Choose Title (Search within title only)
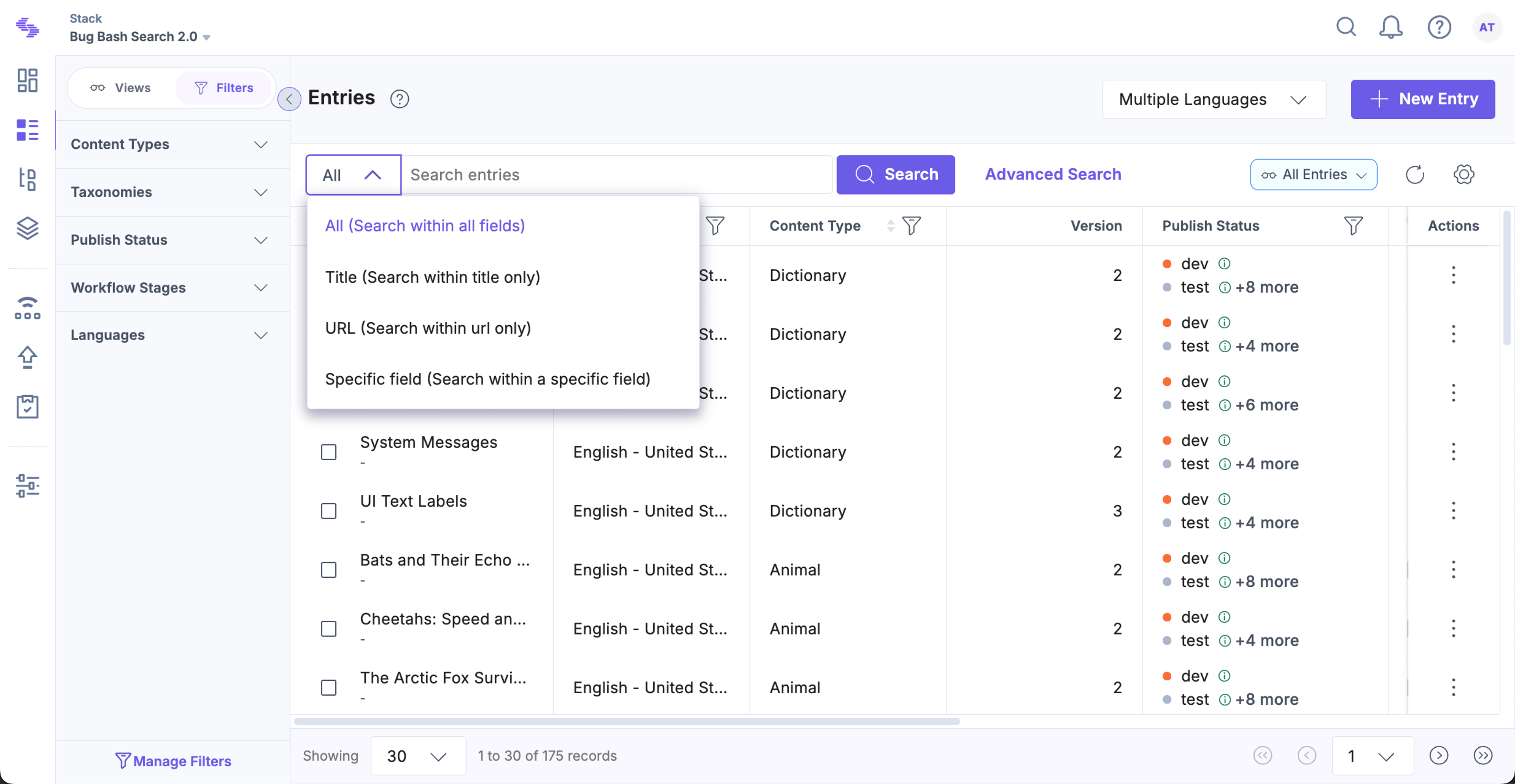This screenshot has width=1515, height=784. coord(432,277)
